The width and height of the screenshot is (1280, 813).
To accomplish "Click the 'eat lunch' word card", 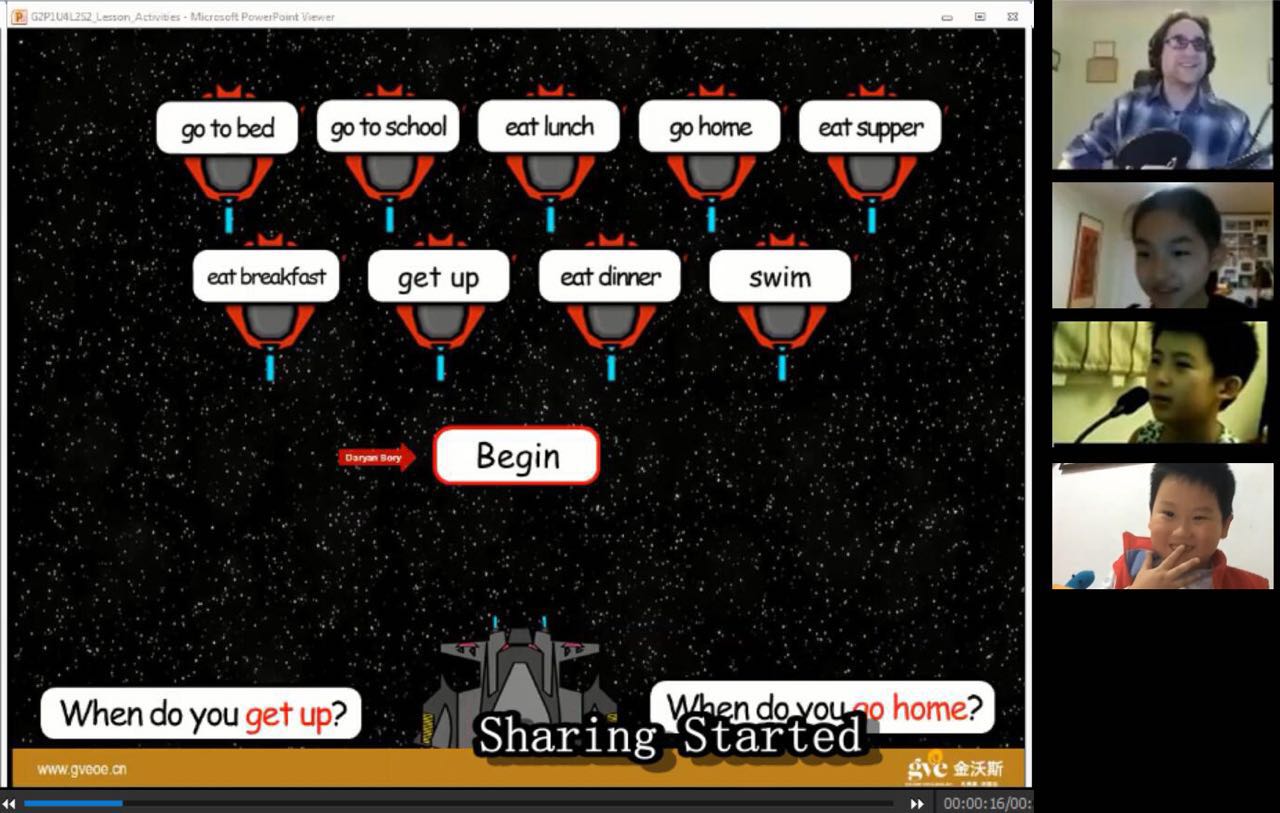I will (x=549, y=127).
